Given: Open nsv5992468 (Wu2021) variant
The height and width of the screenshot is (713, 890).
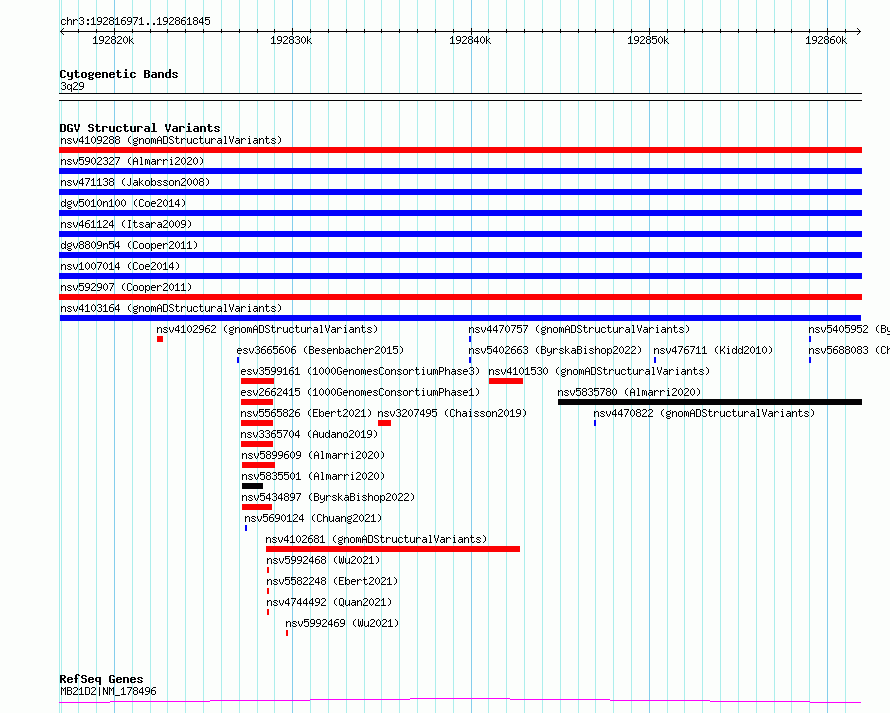Looking at the screenshot, I should [x=324, y=560].
